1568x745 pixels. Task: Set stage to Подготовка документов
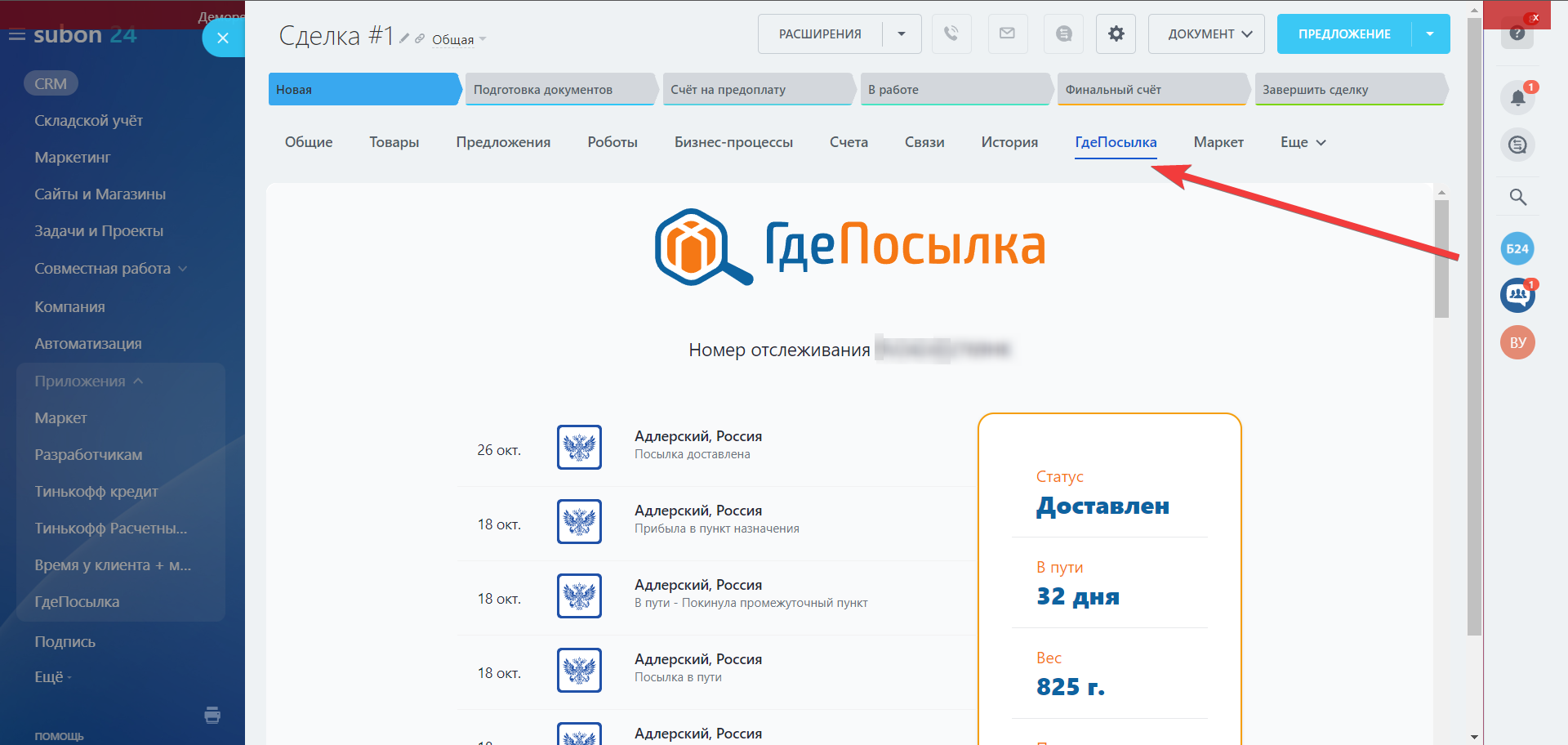[561, 90]
